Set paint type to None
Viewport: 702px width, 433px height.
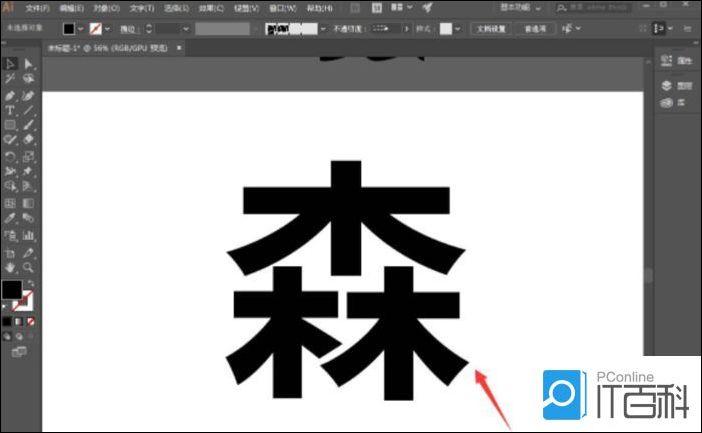[30, 322]
